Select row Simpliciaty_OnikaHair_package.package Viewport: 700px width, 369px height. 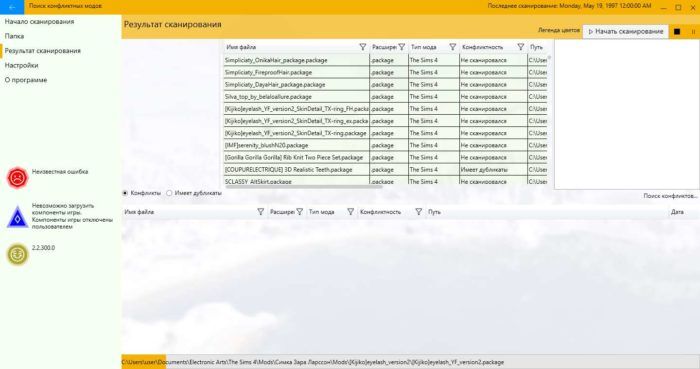(x=385, y=60)
